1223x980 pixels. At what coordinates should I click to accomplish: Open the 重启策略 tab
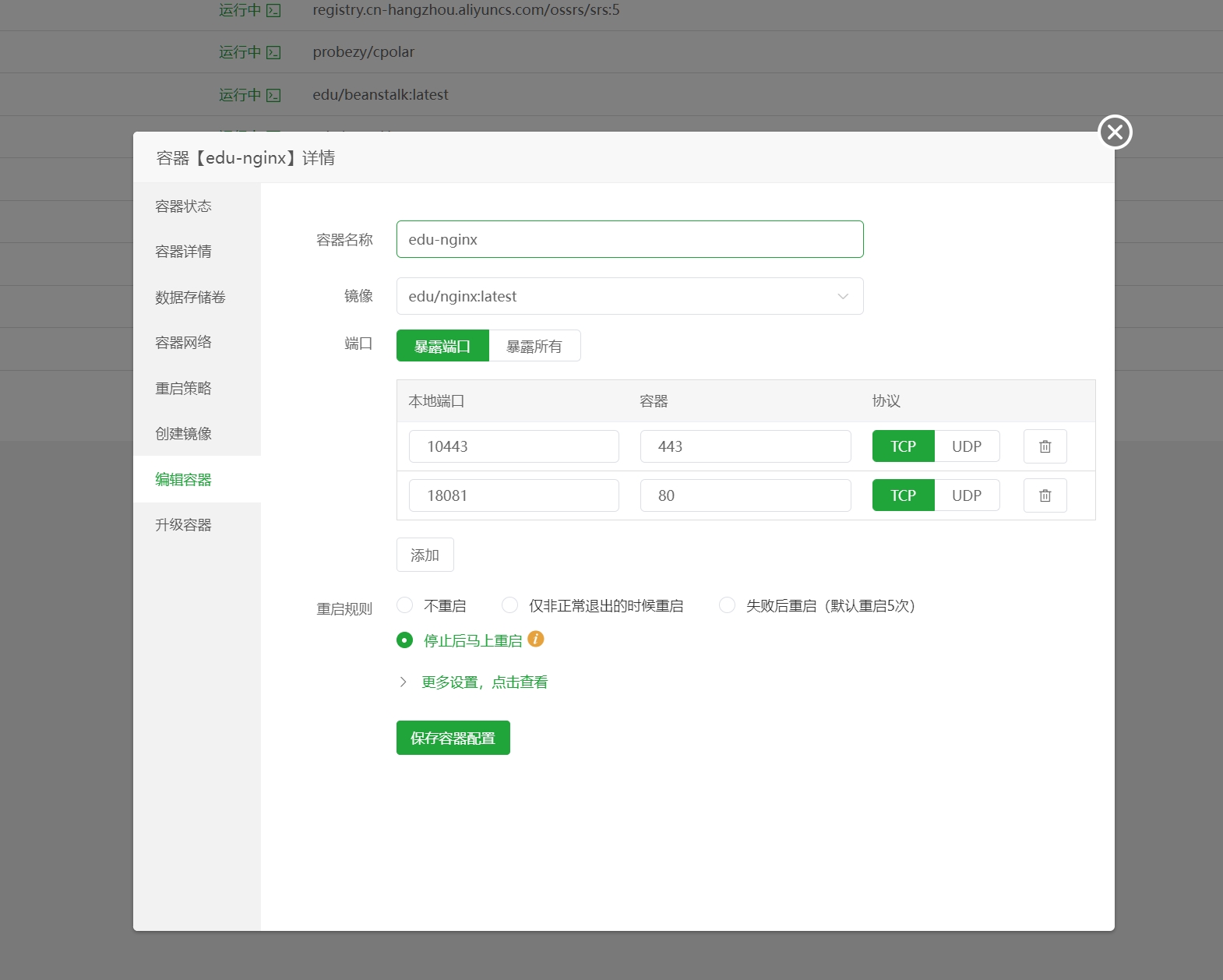184,389
